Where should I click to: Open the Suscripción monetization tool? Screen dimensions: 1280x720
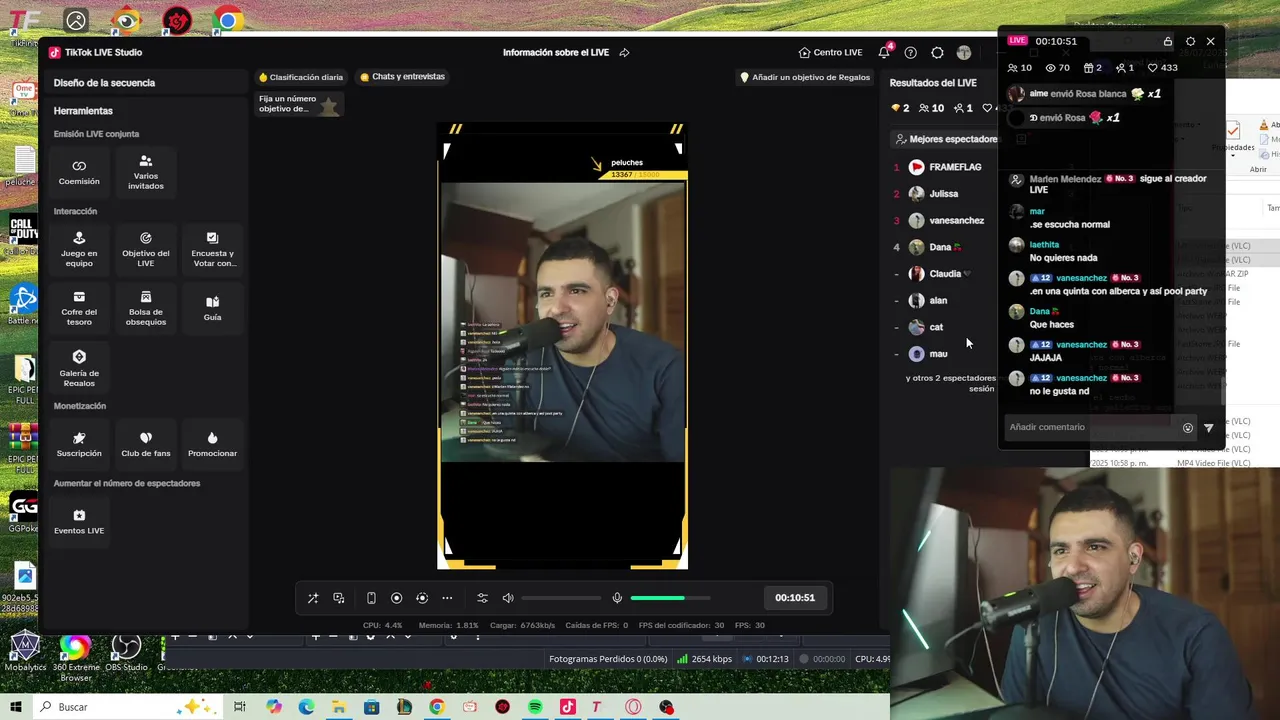79,444
